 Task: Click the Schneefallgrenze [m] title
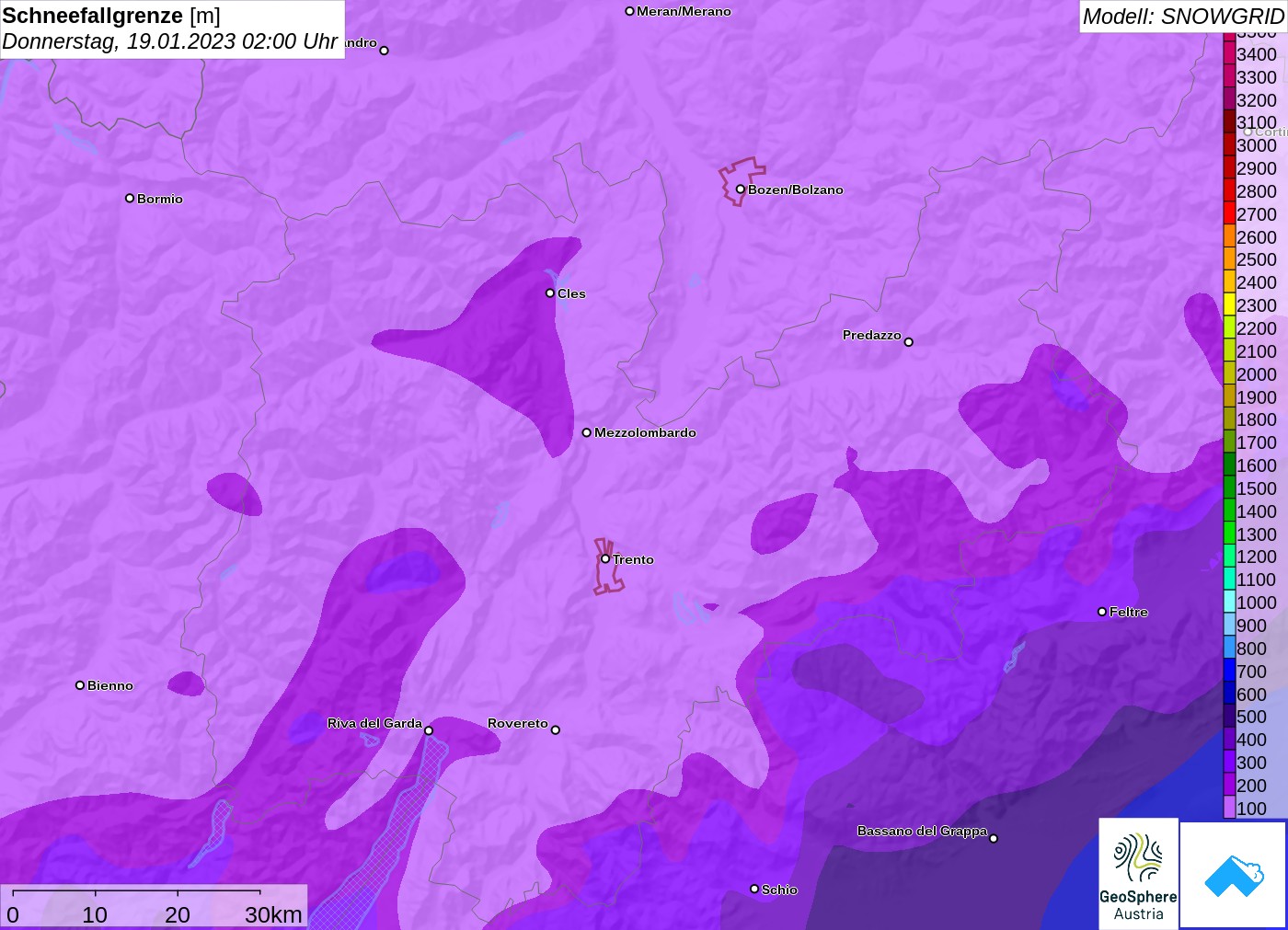click(111, 16)
